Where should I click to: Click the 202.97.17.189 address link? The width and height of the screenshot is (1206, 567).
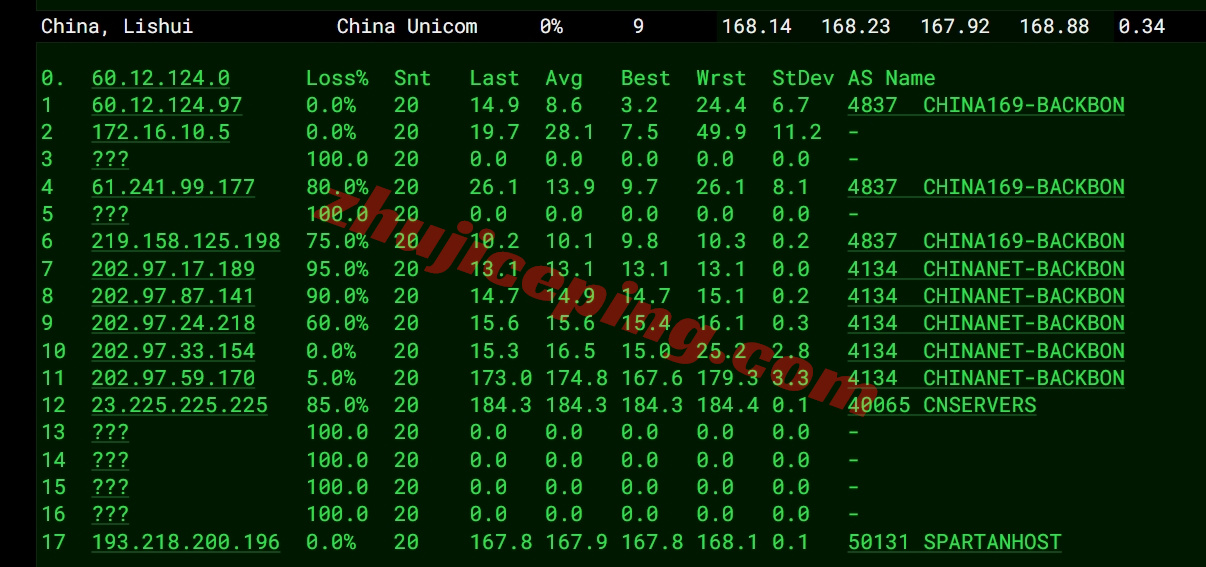click(x=173, y=269)
